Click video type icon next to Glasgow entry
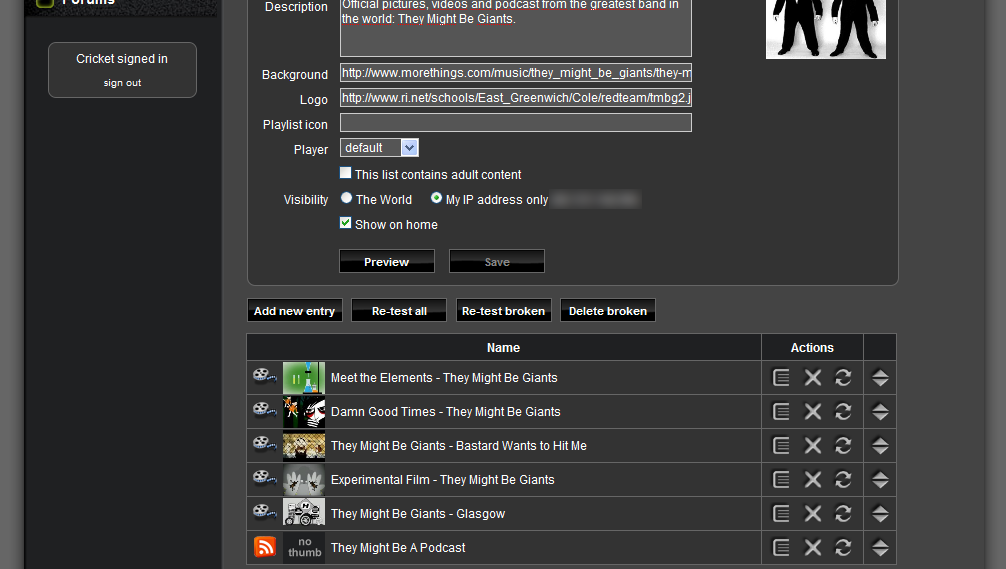1006x569 pixels. pyautogui.click(x=264, y=513)
